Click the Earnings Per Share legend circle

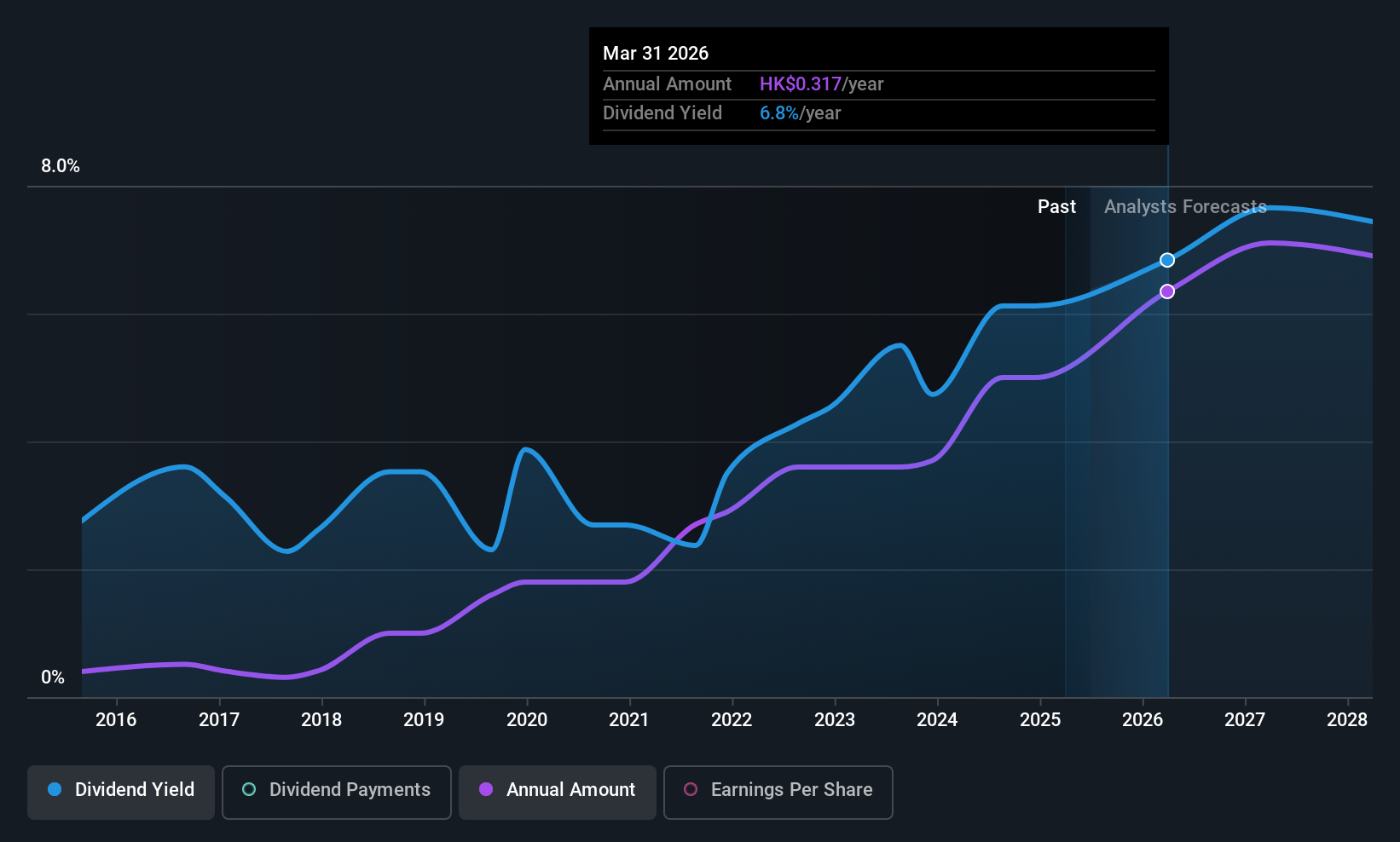click(x=691, y=790)
